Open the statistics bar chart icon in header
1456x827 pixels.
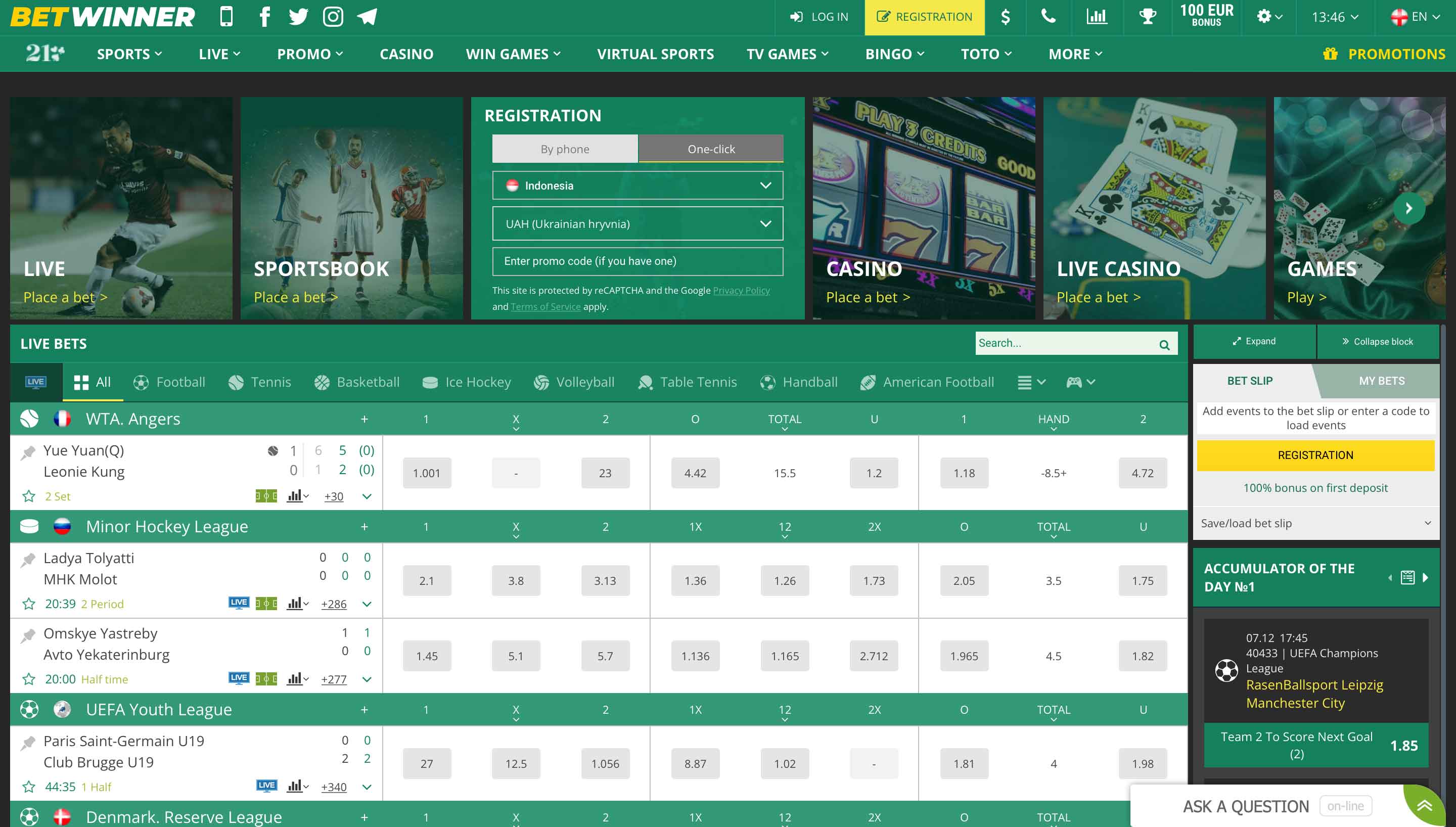(1096, 17)
